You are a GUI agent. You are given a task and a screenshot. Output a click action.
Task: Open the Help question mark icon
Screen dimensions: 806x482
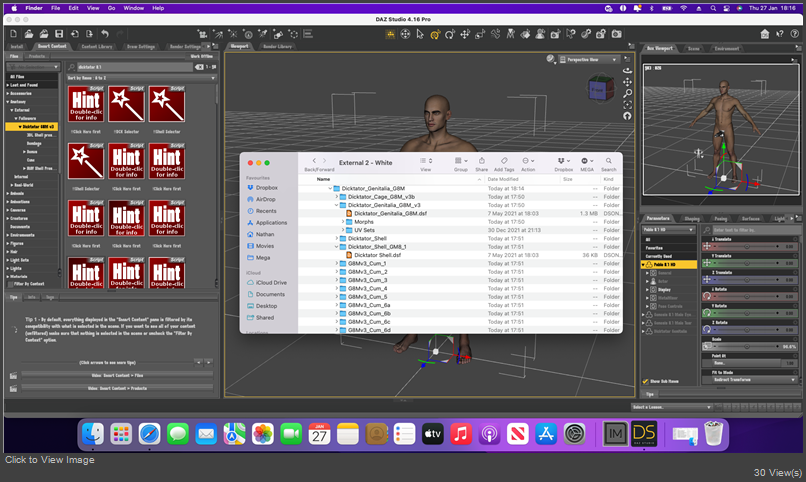tap(795, 34)
